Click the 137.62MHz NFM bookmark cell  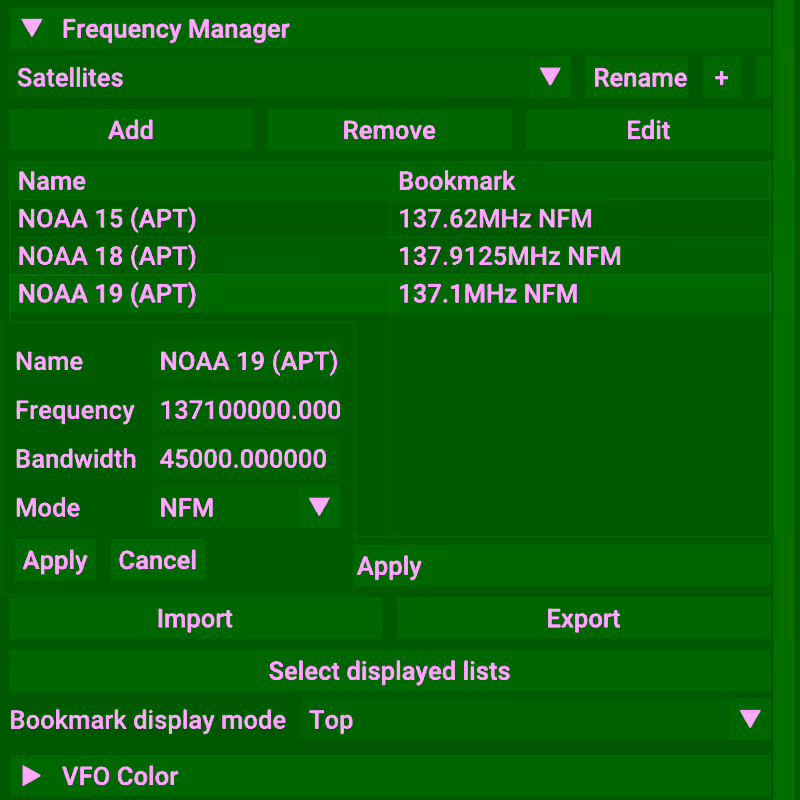581,218
